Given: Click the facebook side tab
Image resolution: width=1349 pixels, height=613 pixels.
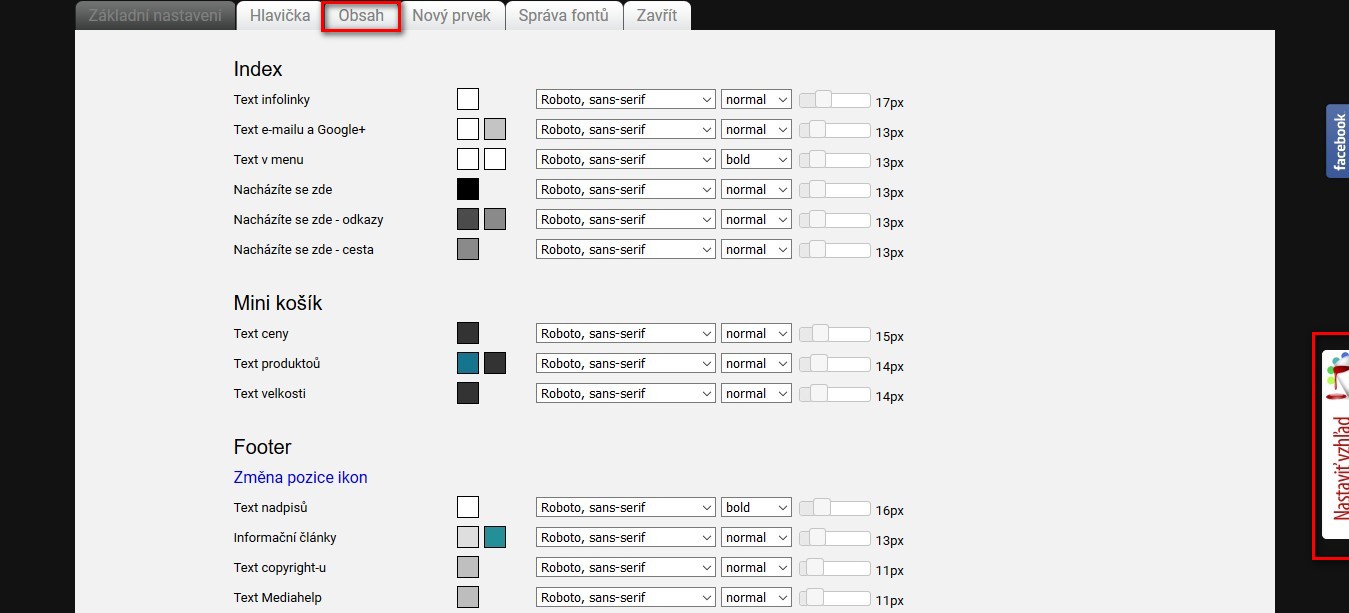Looking at the screenshot, I should click(x=1338, y=141).
